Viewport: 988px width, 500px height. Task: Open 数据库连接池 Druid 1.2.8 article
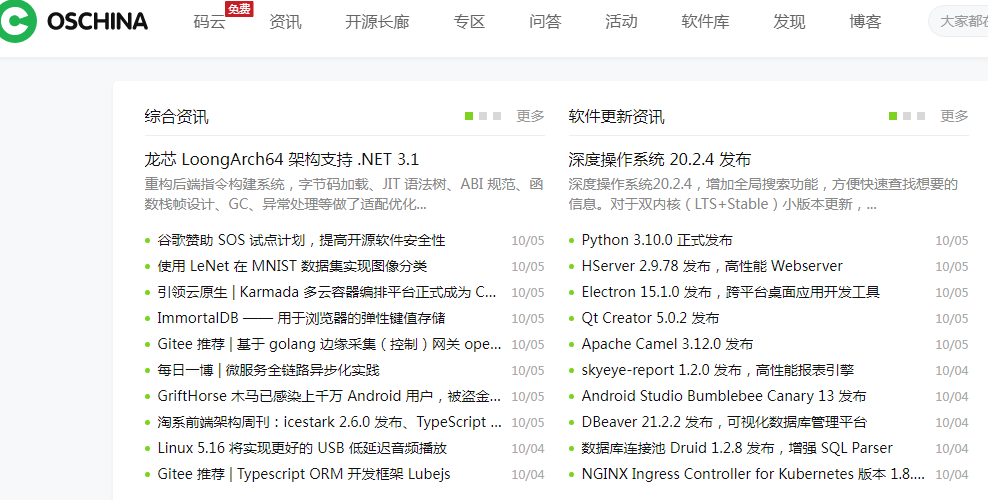pos(737,448)
